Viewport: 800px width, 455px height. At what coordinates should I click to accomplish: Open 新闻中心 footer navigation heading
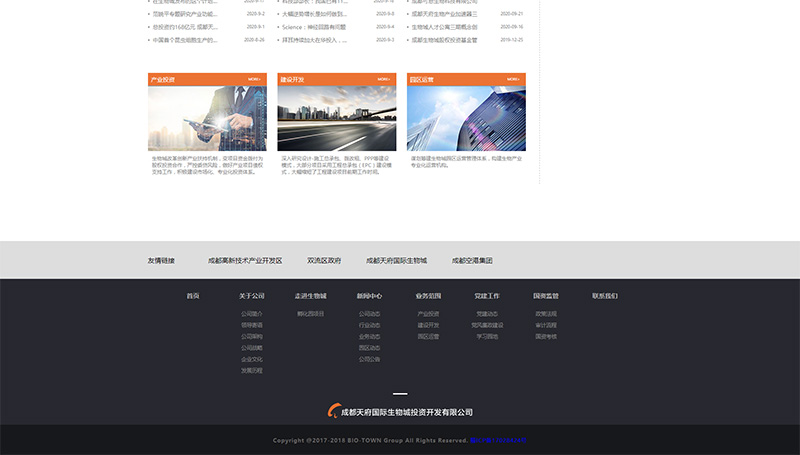(x=369, y=296)
